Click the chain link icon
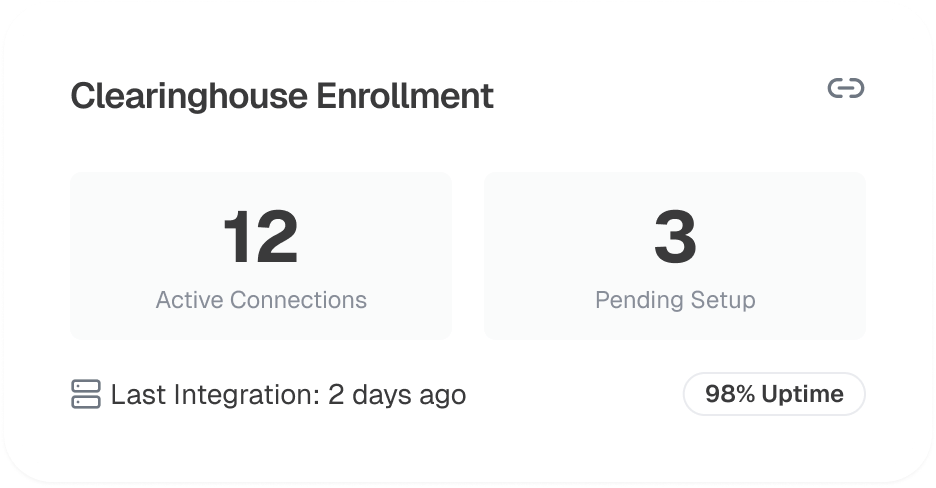Viewport: 936px width, 488px height. coord(845,89)
